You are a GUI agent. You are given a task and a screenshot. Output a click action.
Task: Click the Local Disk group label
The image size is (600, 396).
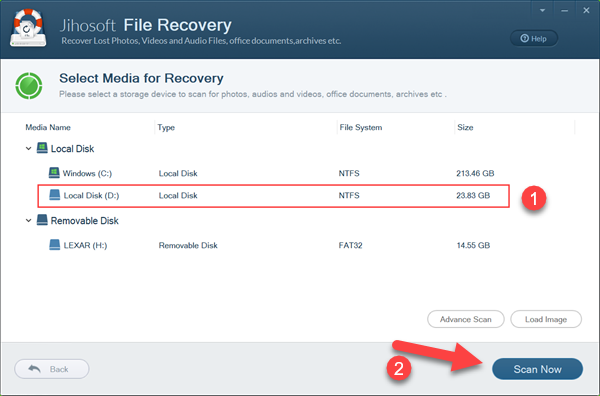72,148
